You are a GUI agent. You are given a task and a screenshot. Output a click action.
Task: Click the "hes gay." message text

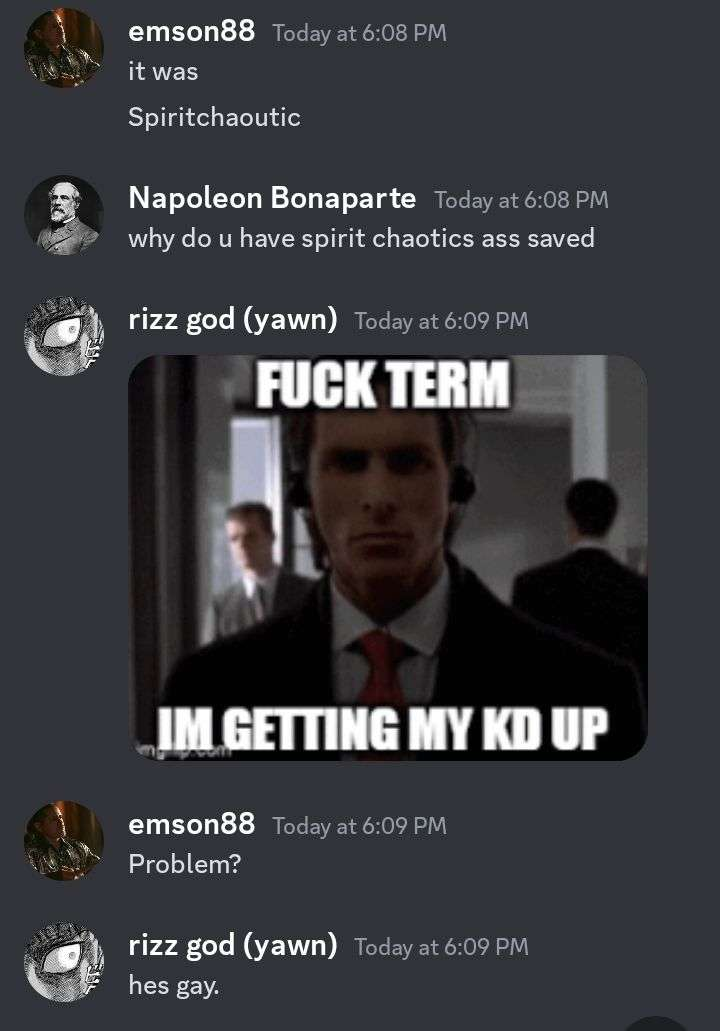(174, 986)
